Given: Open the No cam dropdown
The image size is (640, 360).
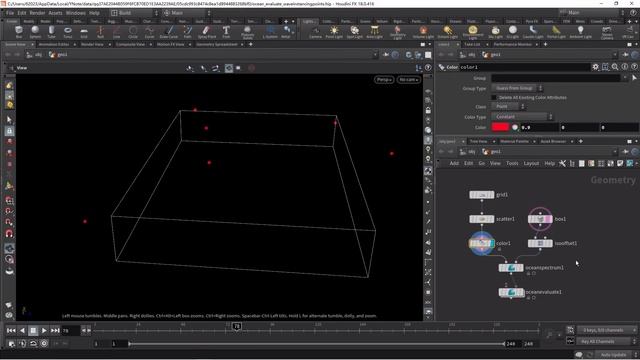Looking at the screenshot, I should tap(409, 80).
